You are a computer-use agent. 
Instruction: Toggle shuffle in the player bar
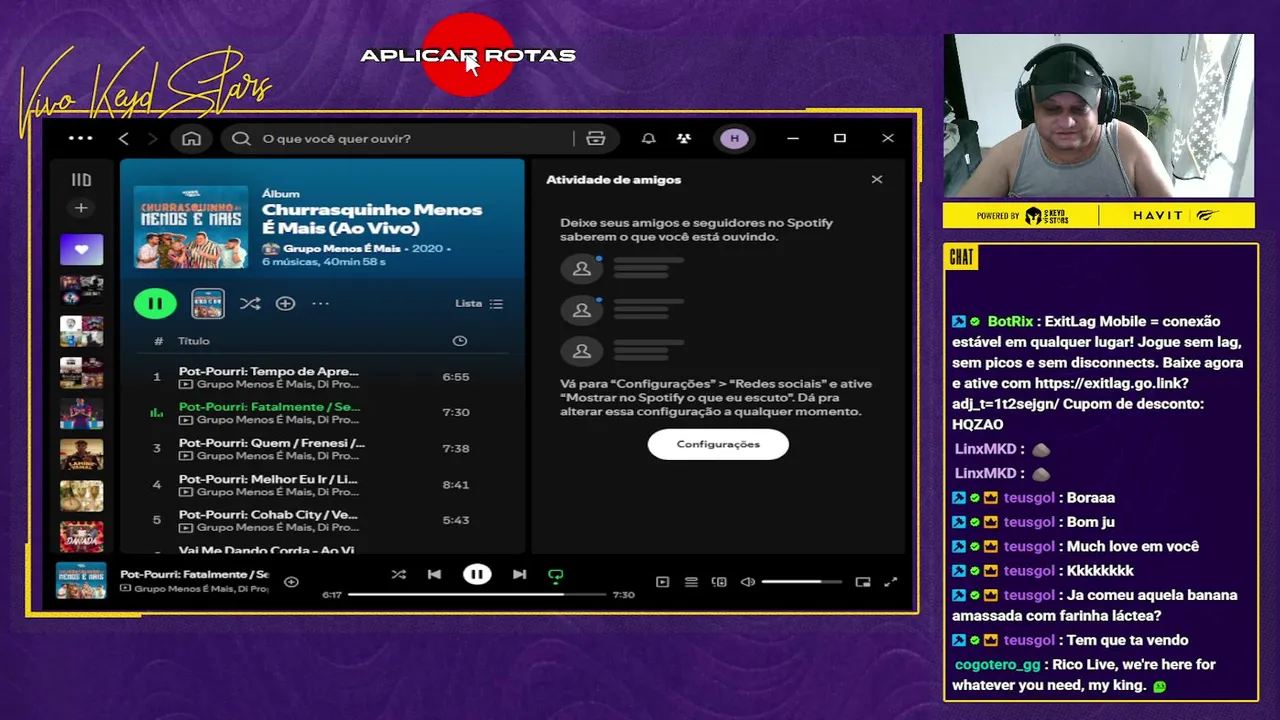[399, 574]
